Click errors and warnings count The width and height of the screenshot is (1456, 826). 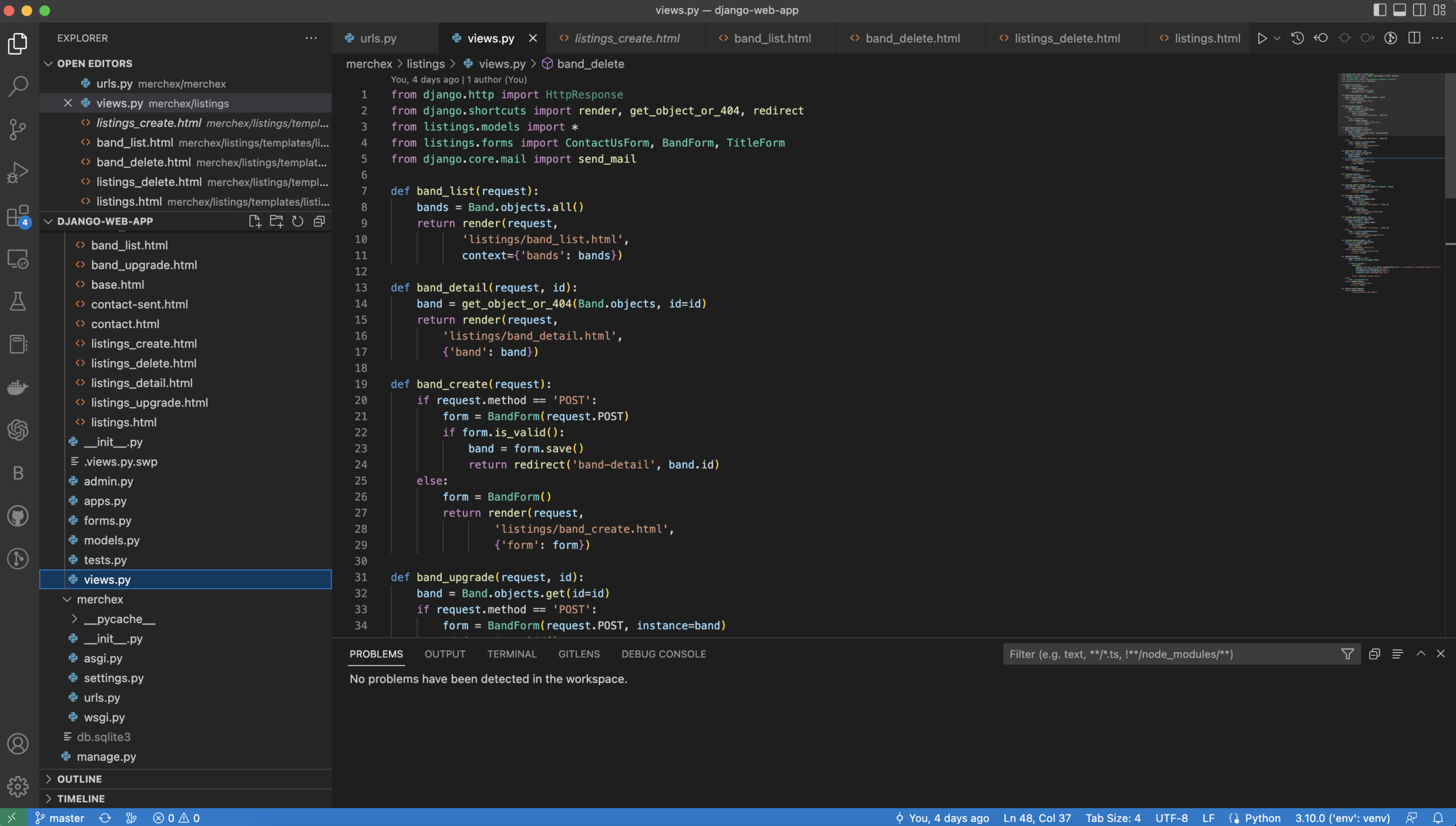coord(176,817)
